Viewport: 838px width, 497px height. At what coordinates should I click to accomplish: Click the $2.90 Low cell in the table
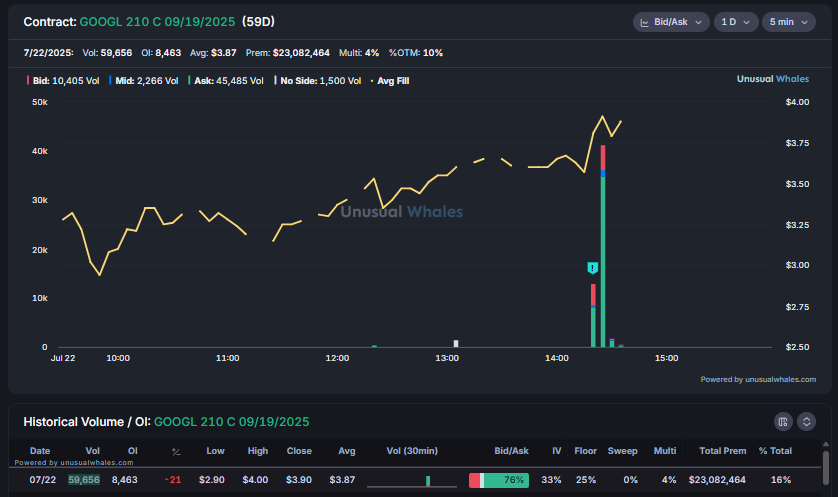click(x=212, y=480)
